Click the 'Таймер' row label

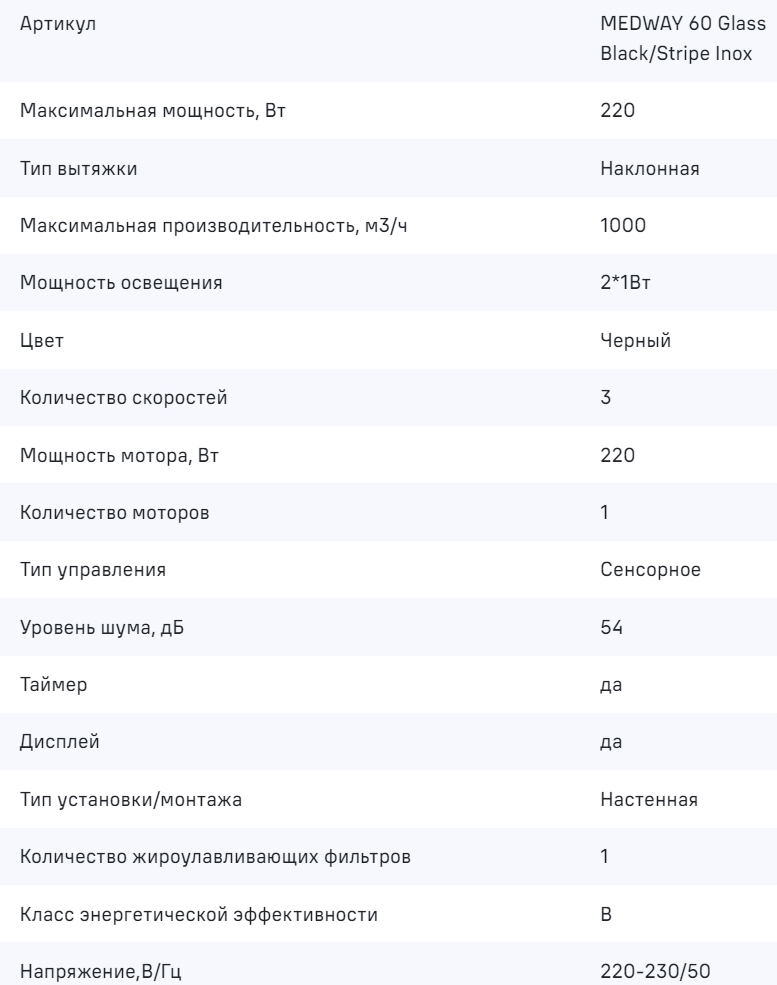[50, 685]
